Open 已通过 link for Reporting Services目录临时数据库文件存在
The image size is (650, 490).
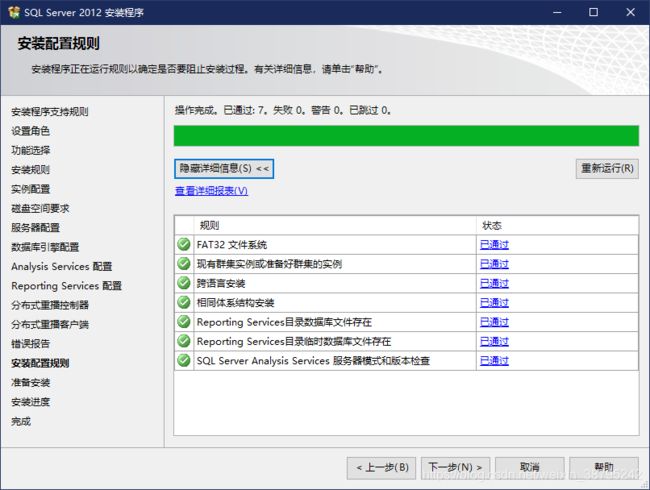(x=494, y=342)
